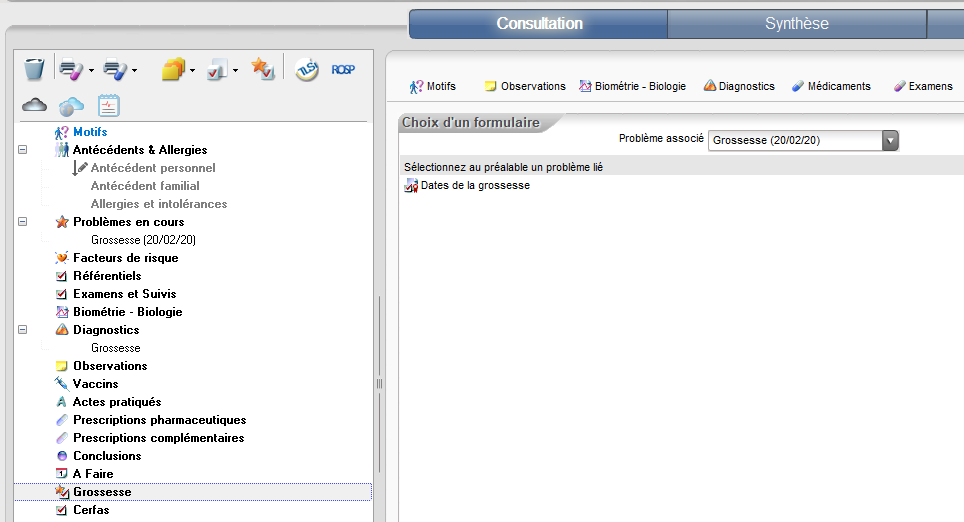The width and height of the screenshot is (964, 522).
Task: Click the Biométrie - Biologie toolbar button
Action: [x=632, y=86]
